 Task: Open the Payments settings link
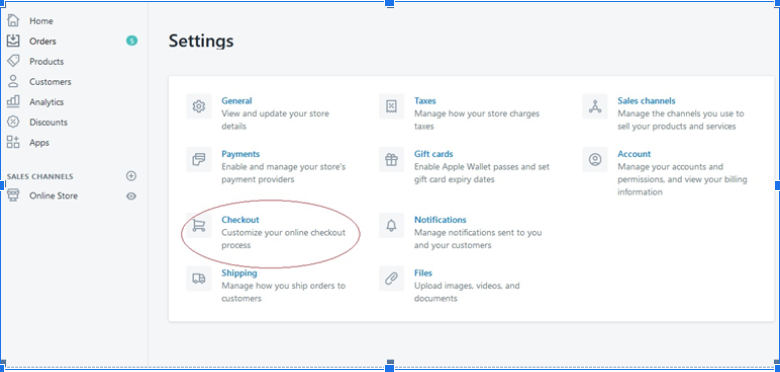click(x=241, y=154)
